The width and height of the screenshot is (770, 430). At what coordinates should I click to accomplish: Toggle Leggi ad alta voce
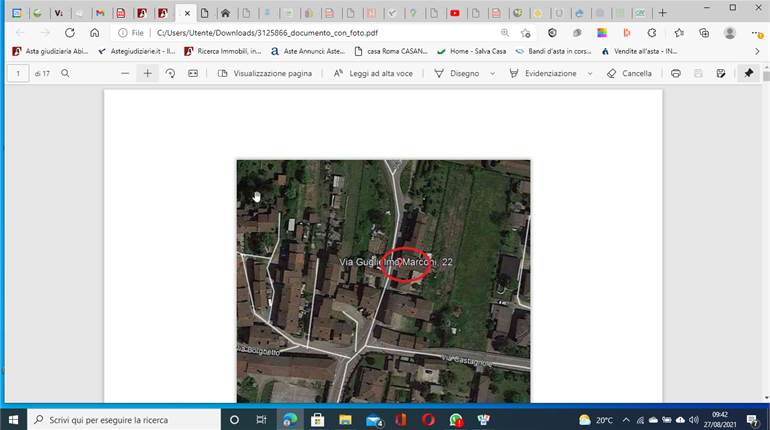(x=373, y=73)
